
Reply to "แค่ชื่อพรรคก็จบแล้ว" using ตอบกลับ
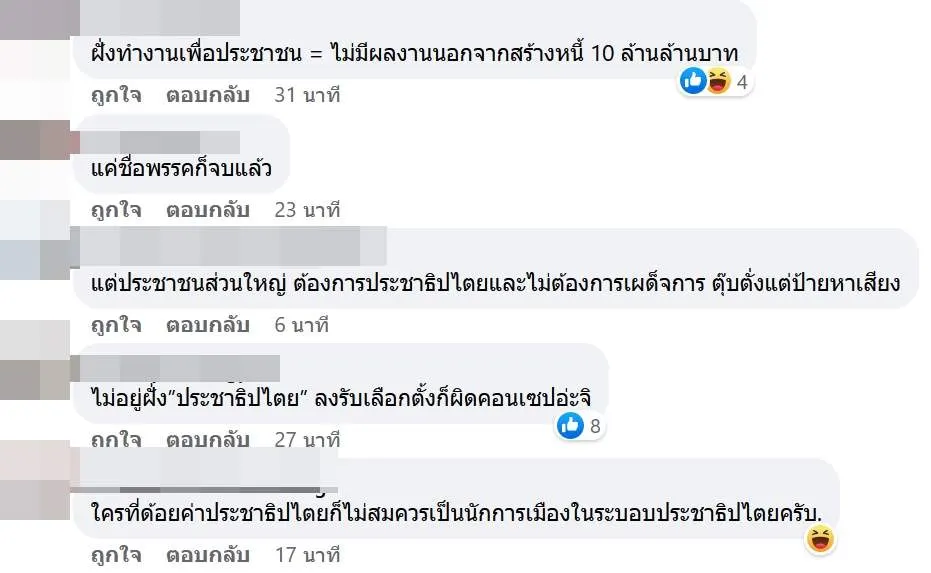click(207, 210)
